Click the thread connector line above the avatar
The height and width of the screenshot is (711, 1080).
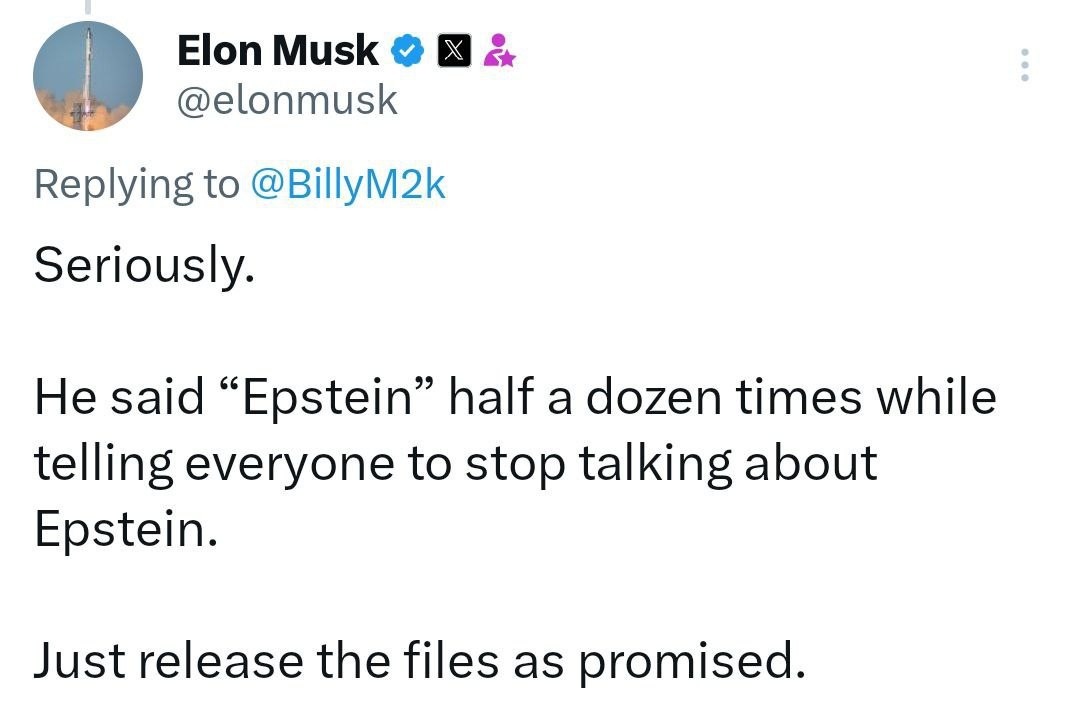87,7
